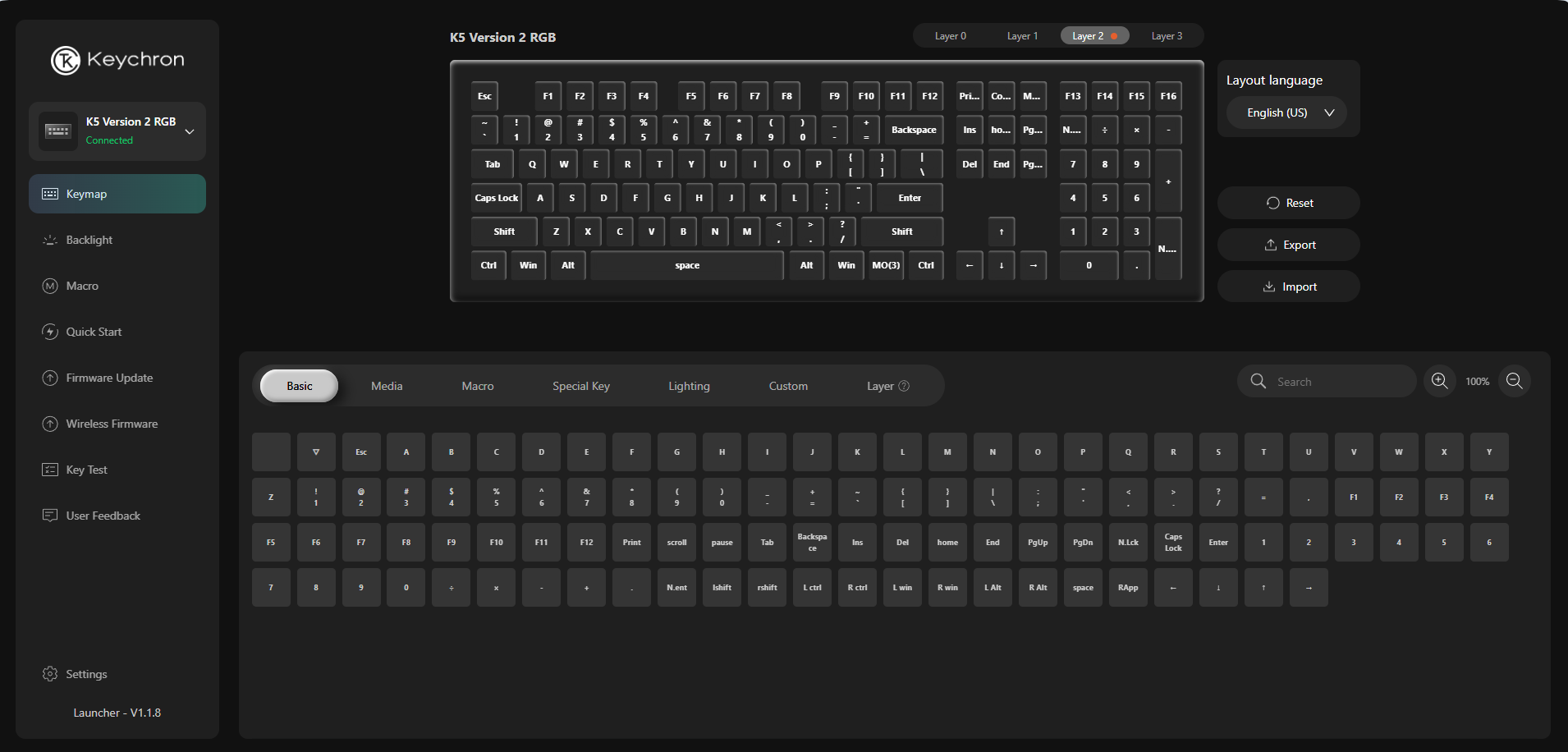Click the Export button
1568x752 pixels.
[x=1289, y=245]
